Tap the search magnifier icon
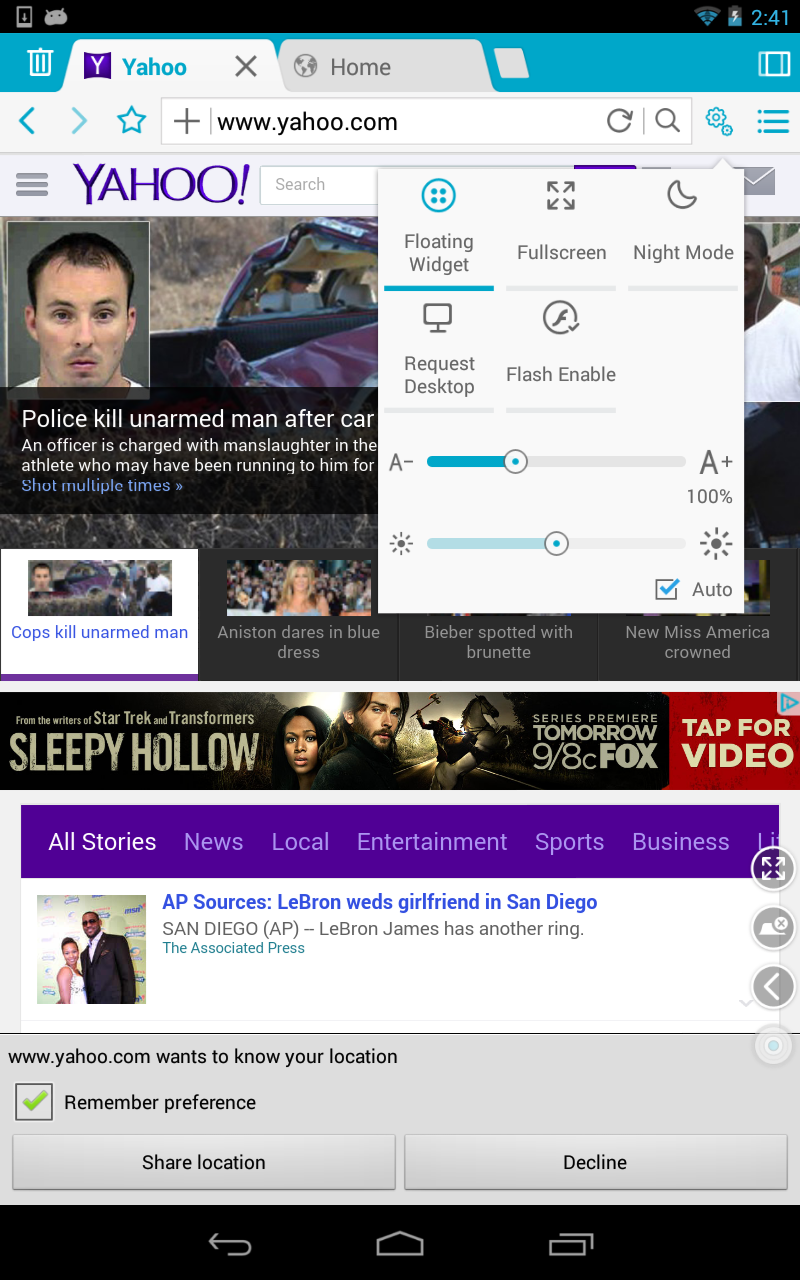 (x=667, y=121)
